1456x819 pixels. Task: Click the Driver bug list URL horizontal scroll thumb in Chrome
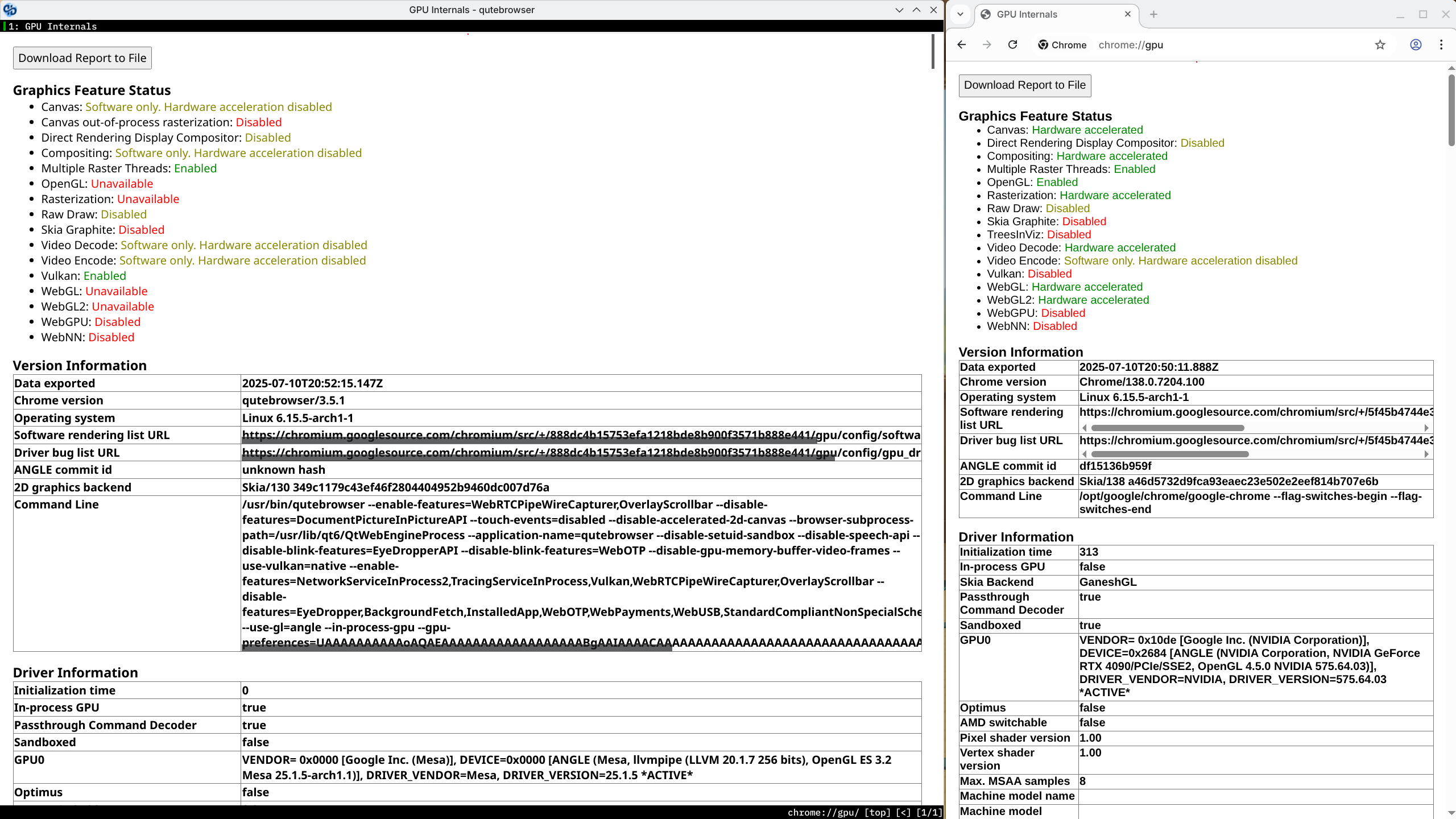pyautogui.click(x=1170, y=454)
